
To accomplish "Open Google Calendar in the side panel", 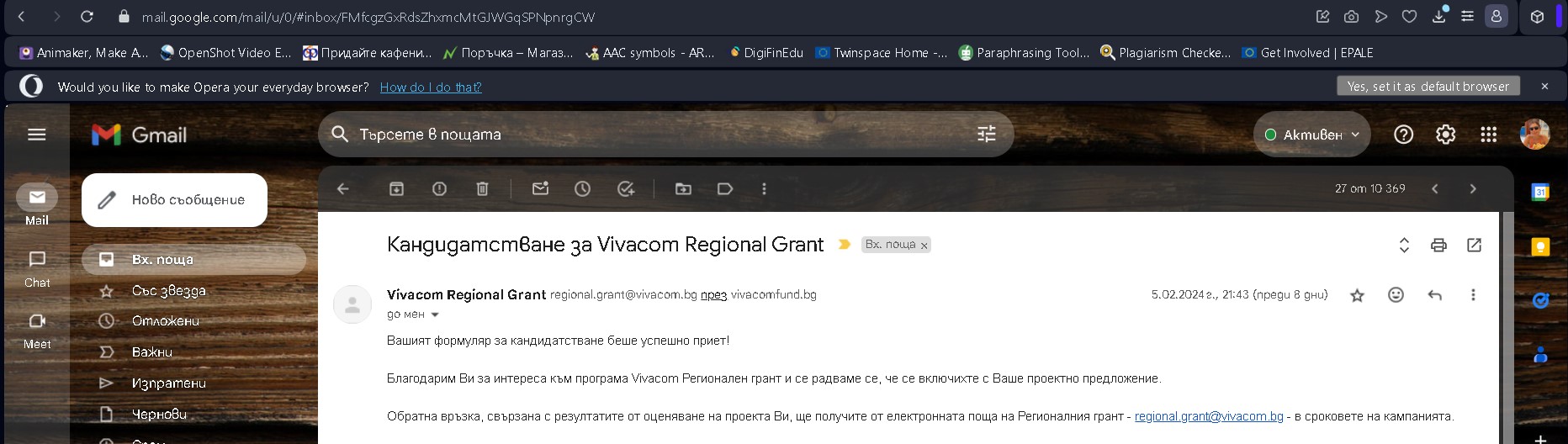I will tap(1540, 192).
